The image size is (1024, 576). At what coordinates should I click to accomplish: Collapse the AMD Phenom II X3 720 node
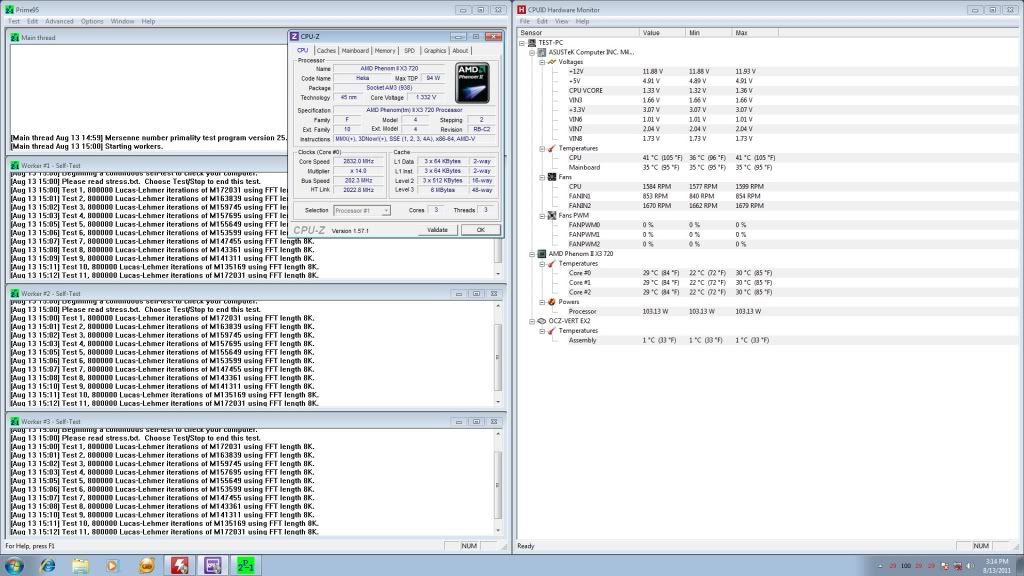pyautogui.click(x=532, y=254)
